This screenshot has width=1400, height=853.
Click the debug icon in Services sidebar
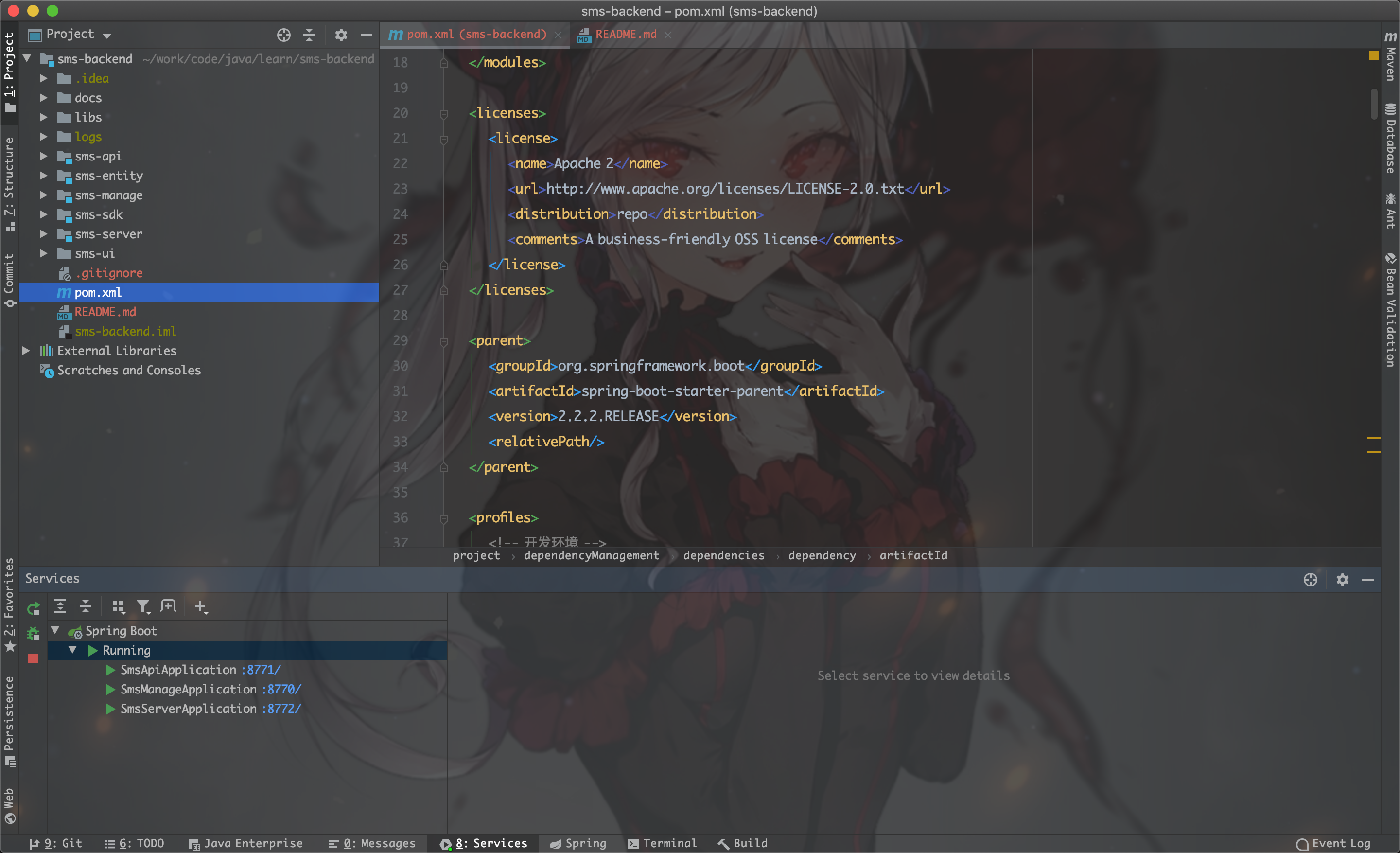[x=33, y=634]
